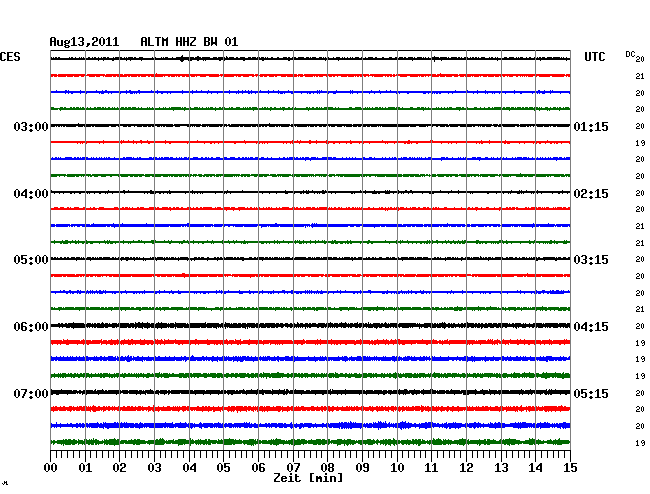This screenshot has width=650, height=494.
Task: Click the UTC header label
Action: (594, 57)
